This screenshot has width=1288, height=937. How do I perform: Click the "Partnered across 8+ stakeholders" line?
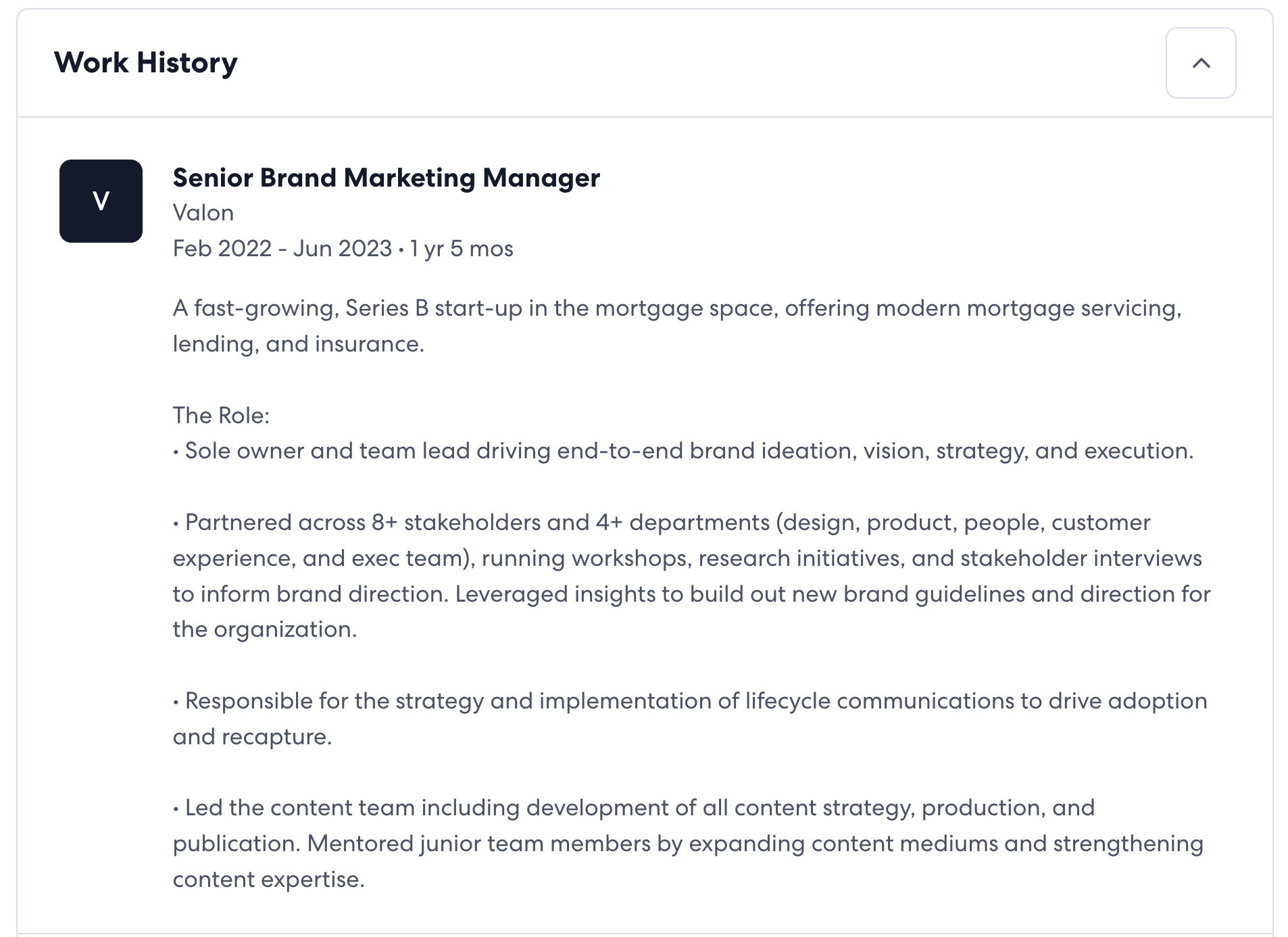(662, 523)
